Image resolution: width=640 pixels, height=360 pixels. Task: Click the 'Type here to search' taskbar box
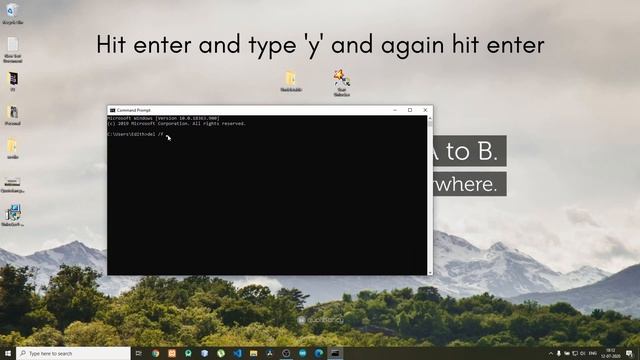73,353
